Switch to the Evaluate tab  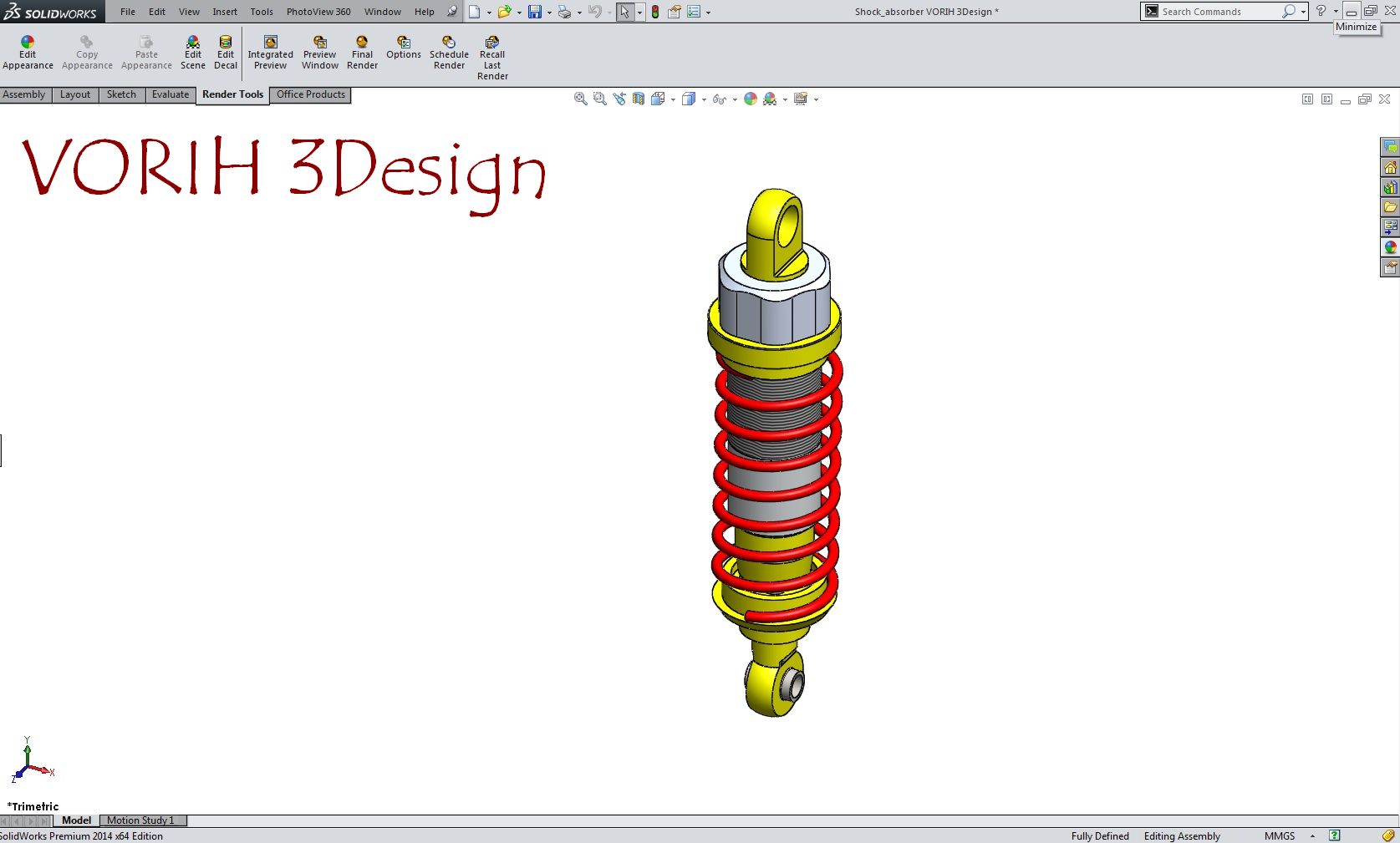coord(171,94)
